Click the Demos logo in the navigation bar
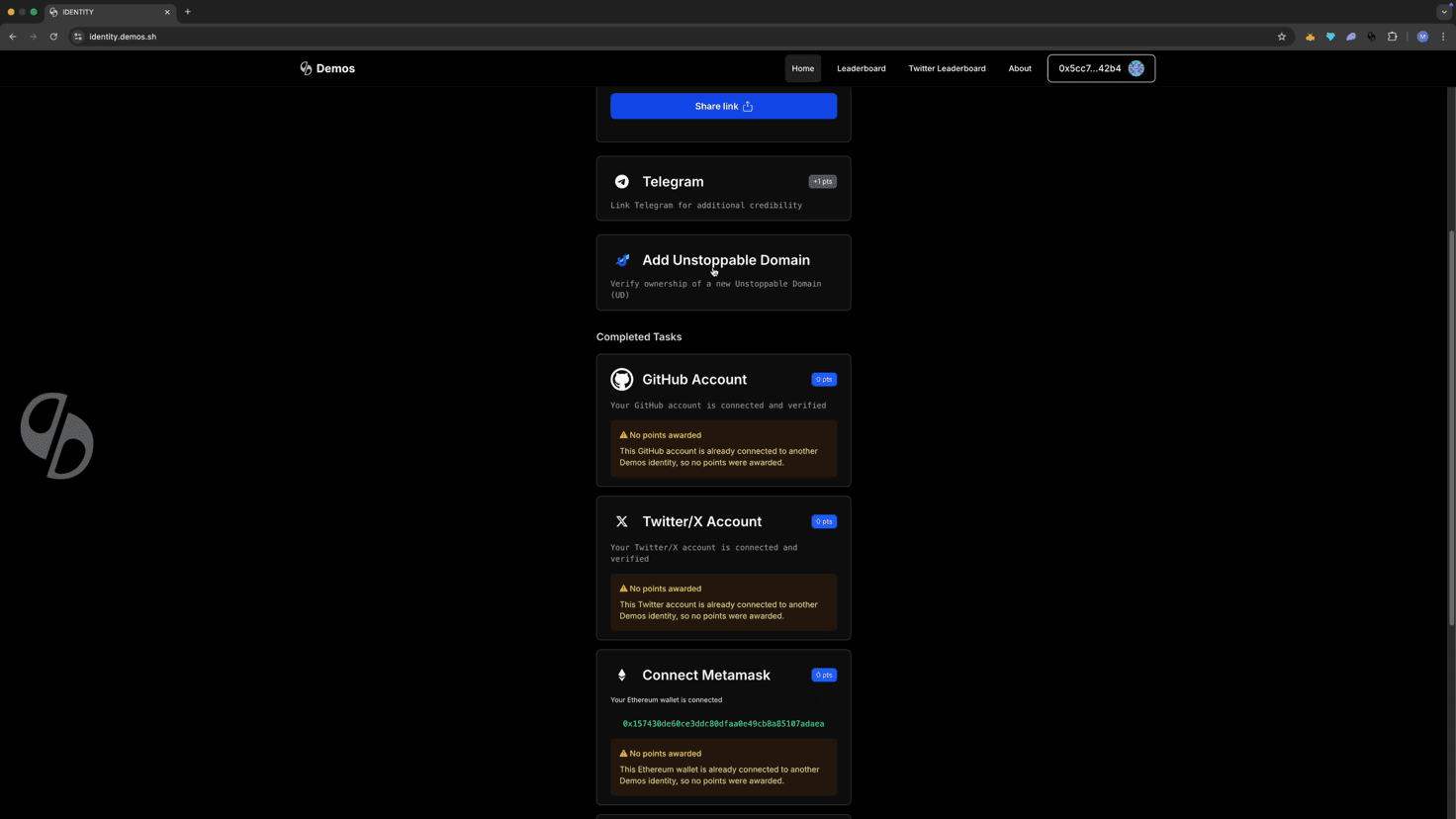Viewport: 1456px width, 819px height. (x=326, y=67)
